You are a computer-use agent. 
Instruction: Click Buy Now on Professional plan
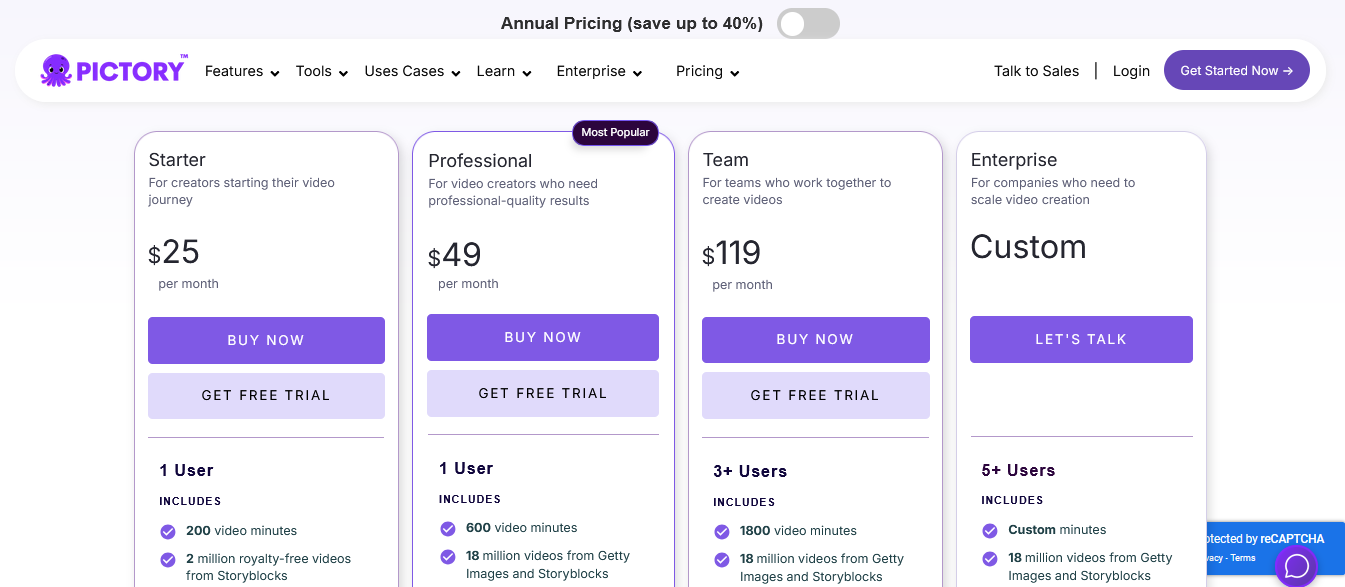[x=543, y=337]
